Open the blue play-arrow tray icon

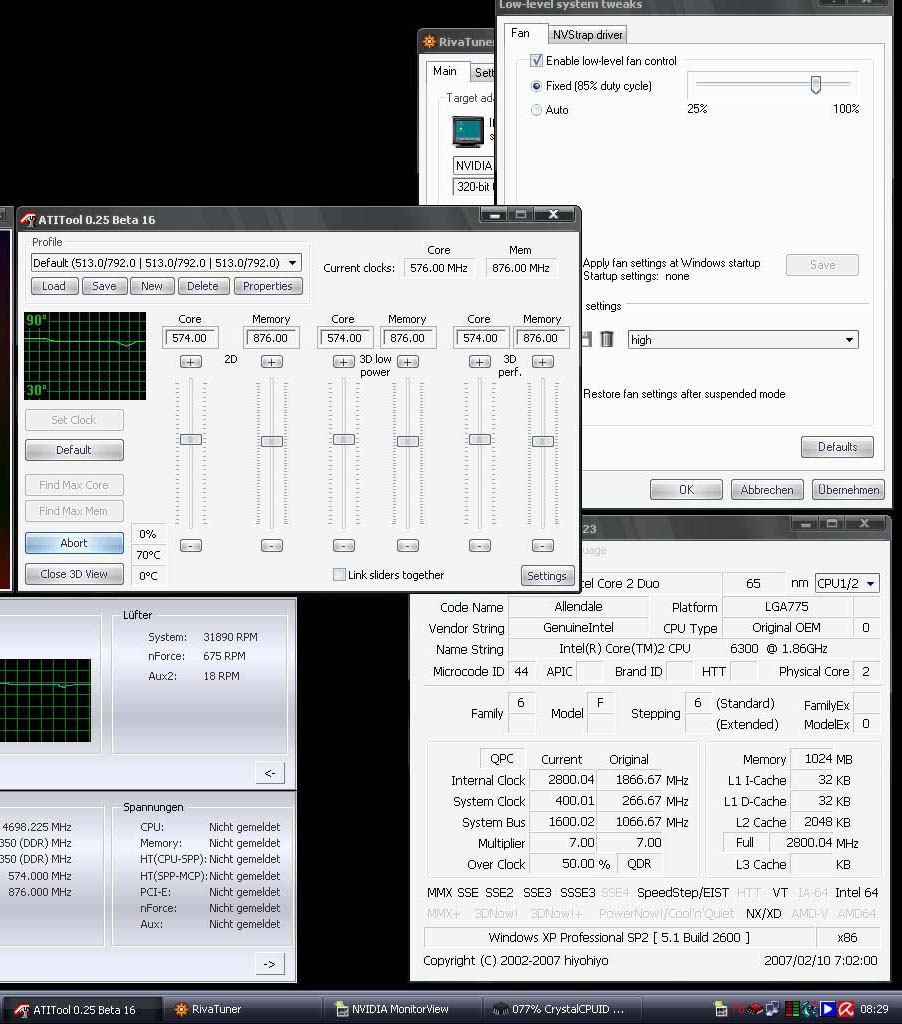827,1009
